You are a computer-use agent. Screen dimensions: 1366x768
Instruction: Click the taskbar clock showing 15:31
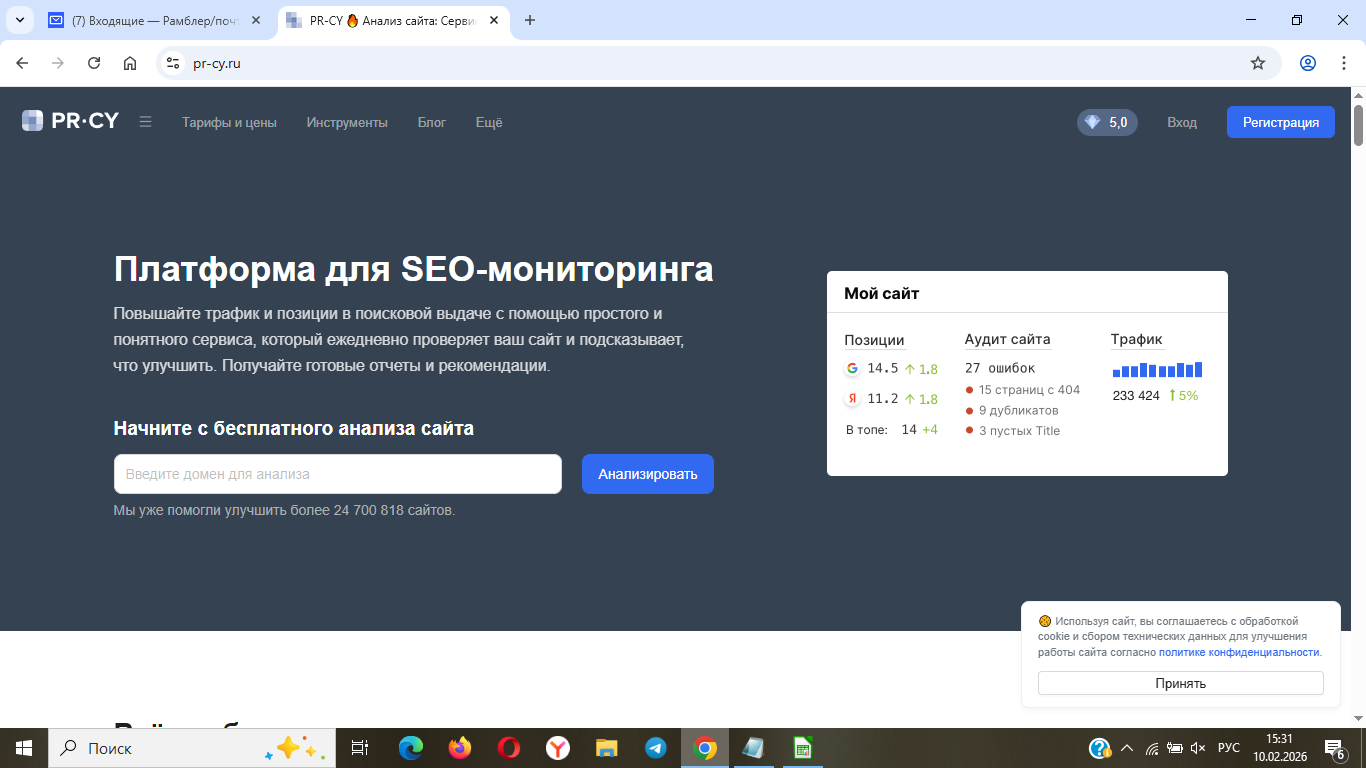(x=1279, y=748)
